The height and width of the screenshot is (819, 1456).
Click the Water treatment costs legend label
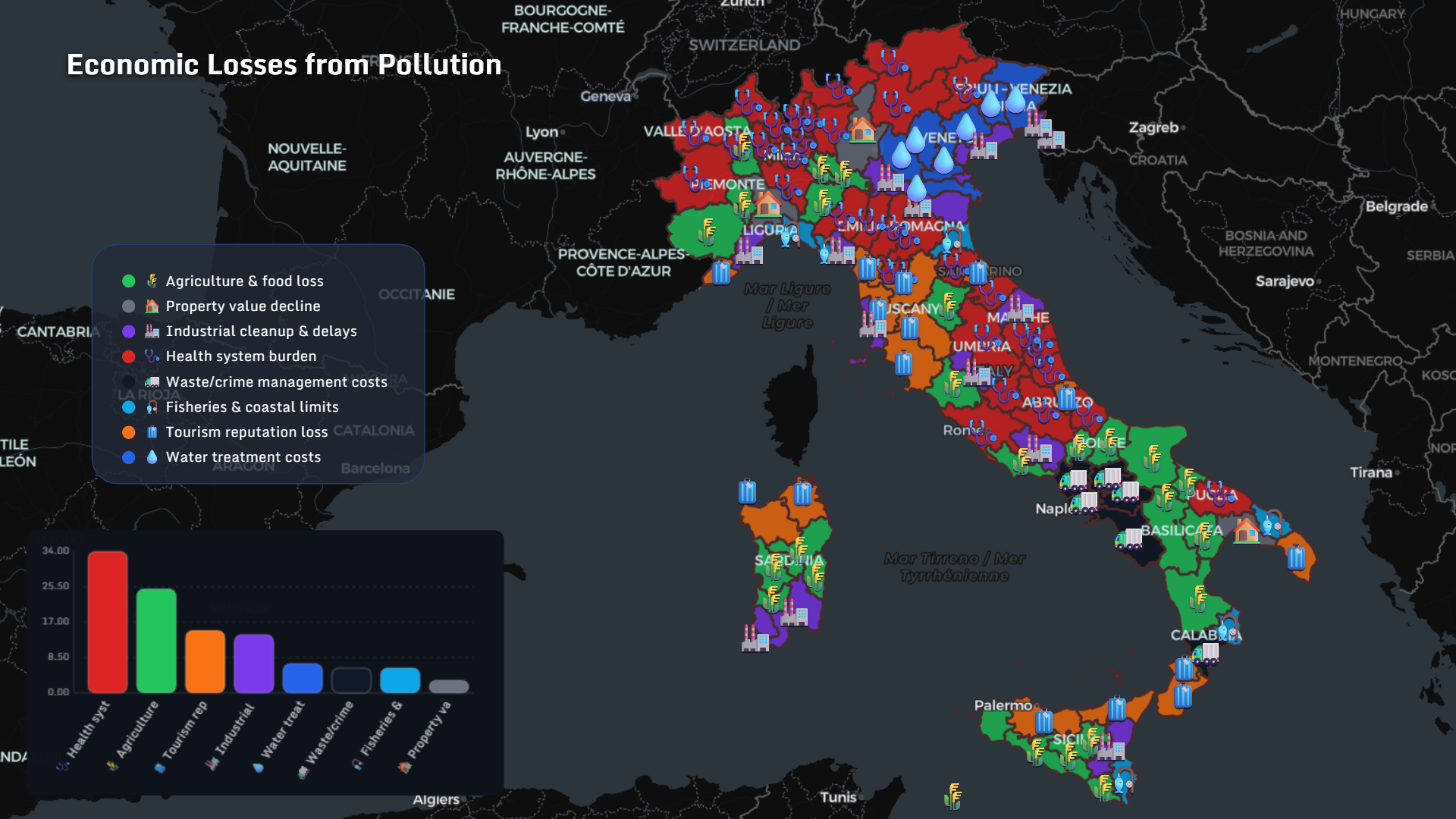point(243,457)
